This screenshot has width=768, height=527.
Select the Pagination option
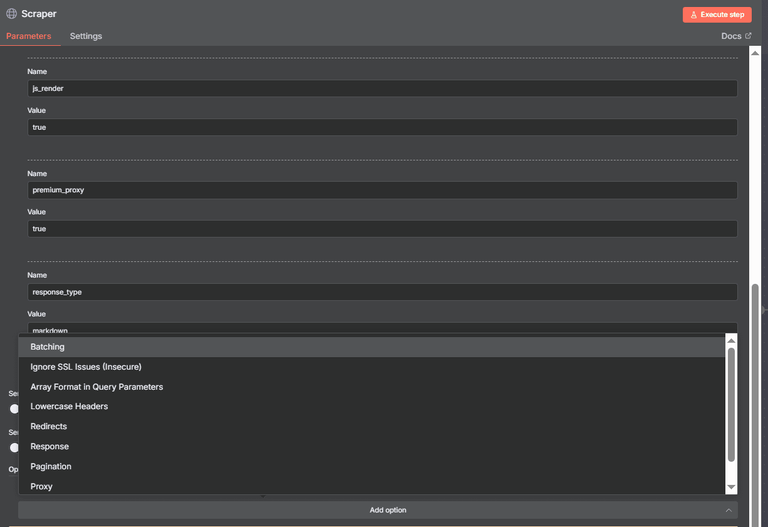click(x=371, y=467)
